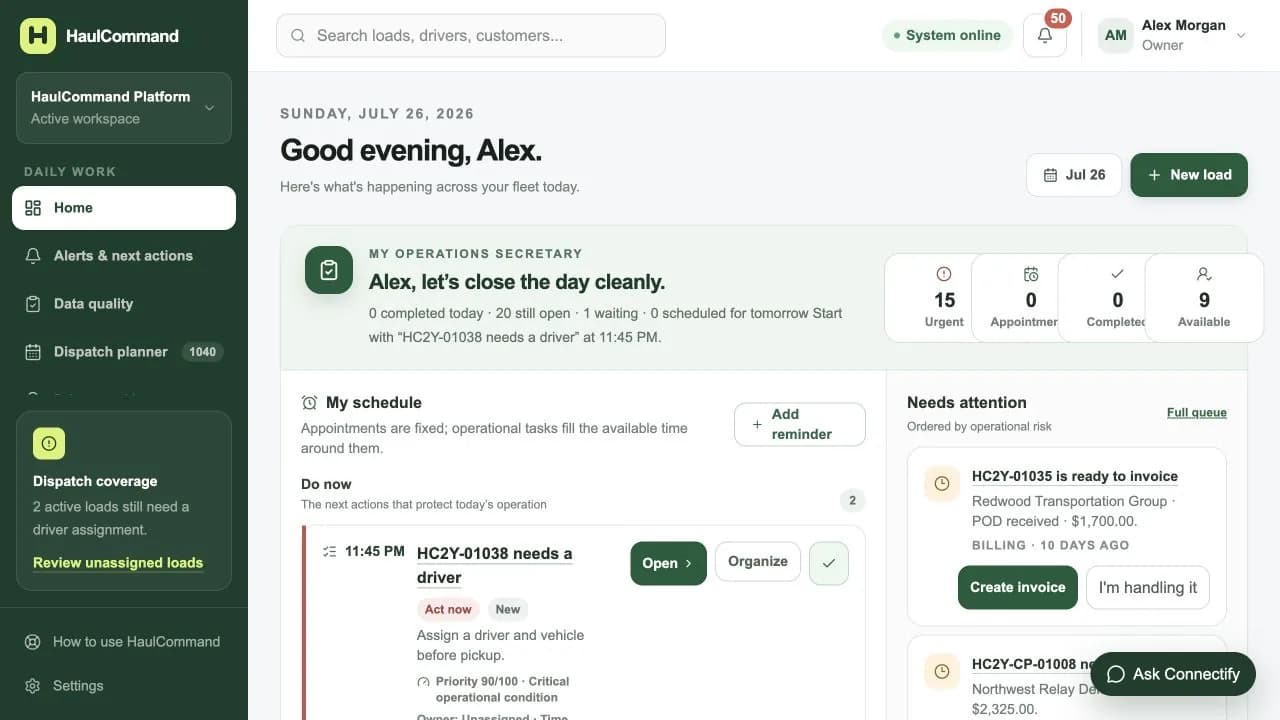Select the Completed stat card

1117,298
